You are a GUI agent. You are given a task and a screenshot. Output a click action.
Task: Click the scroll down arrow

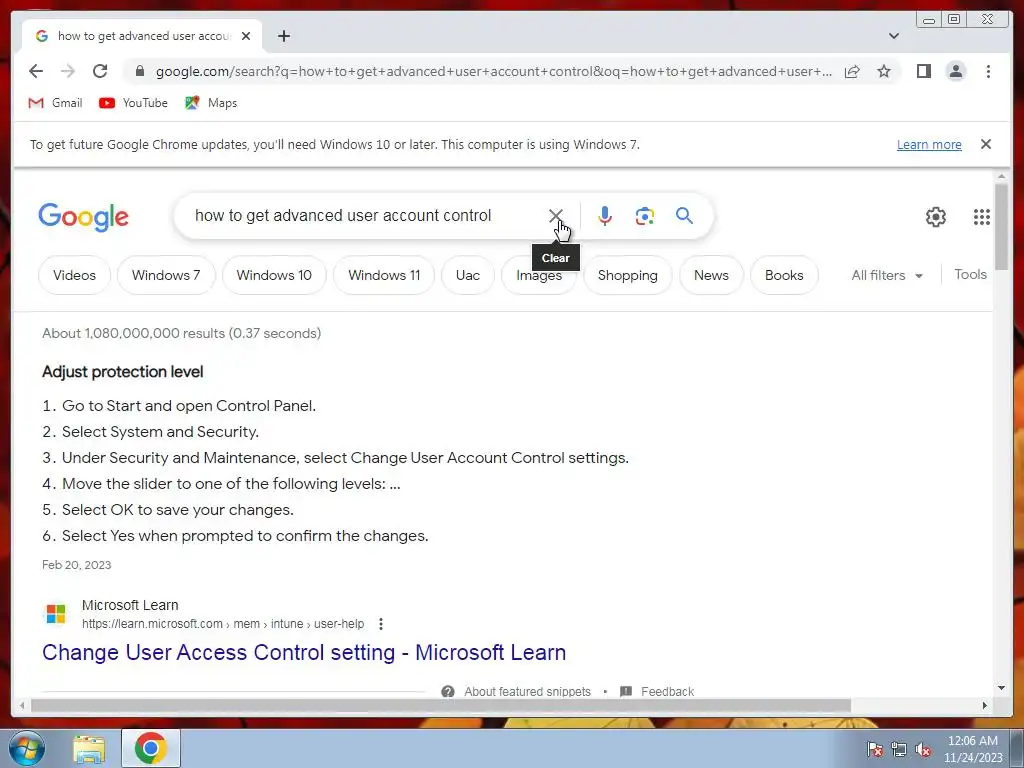click(1001, 688)
